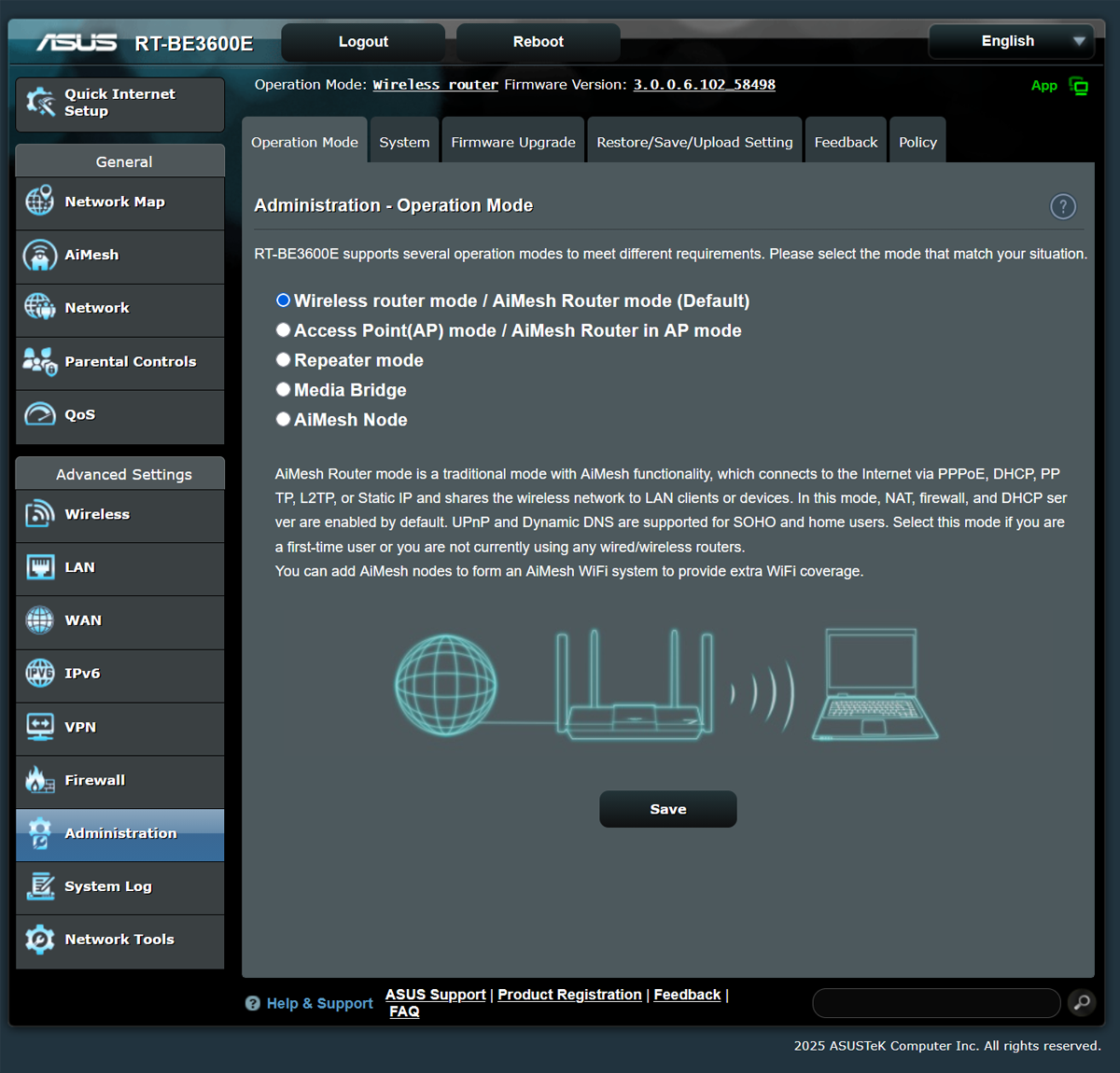Click the Firewall flame icon
This screenshot has height=1073, width=1120.
(39, 779)
